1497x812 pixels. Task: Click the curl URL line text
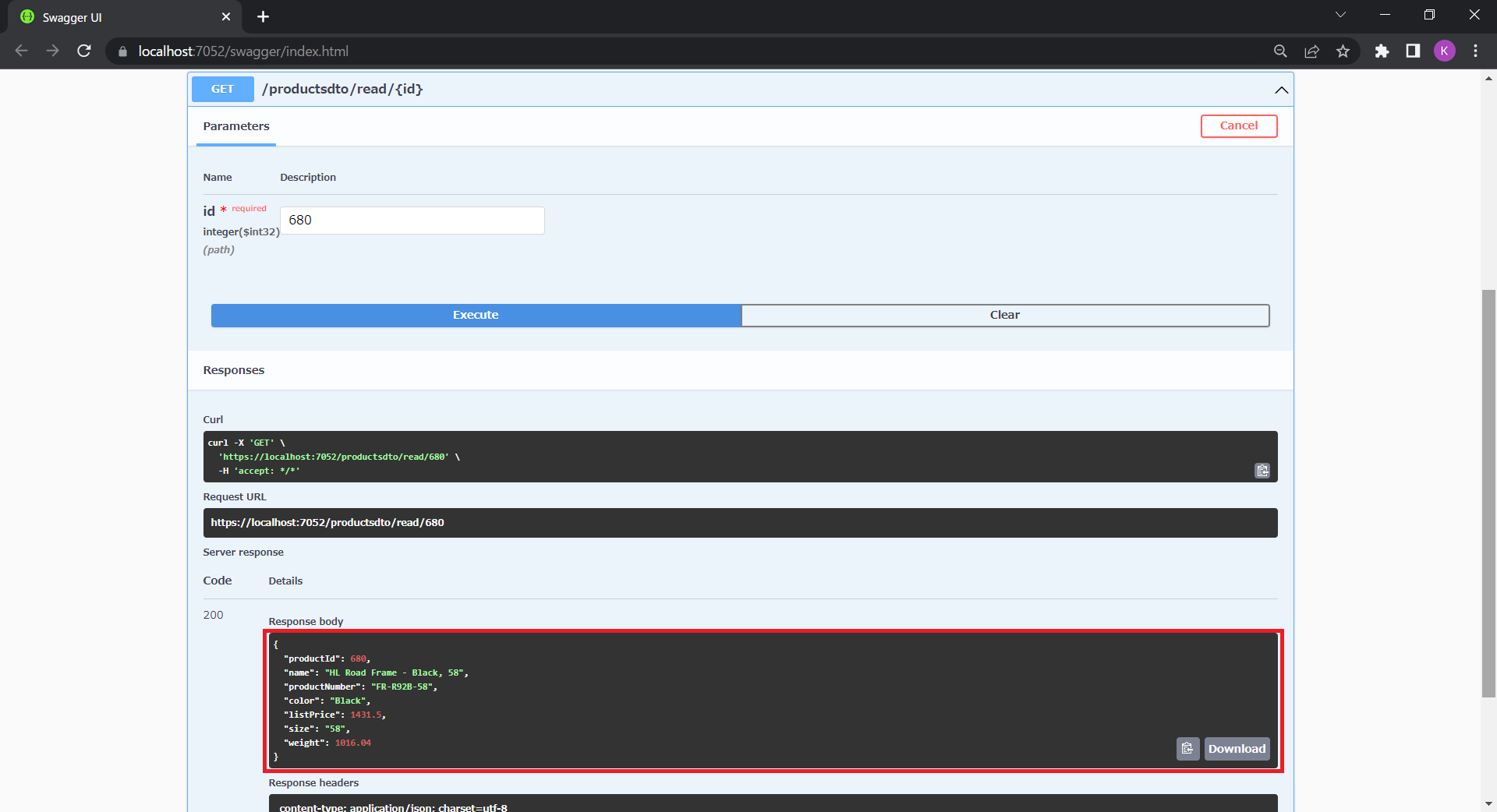334,457
